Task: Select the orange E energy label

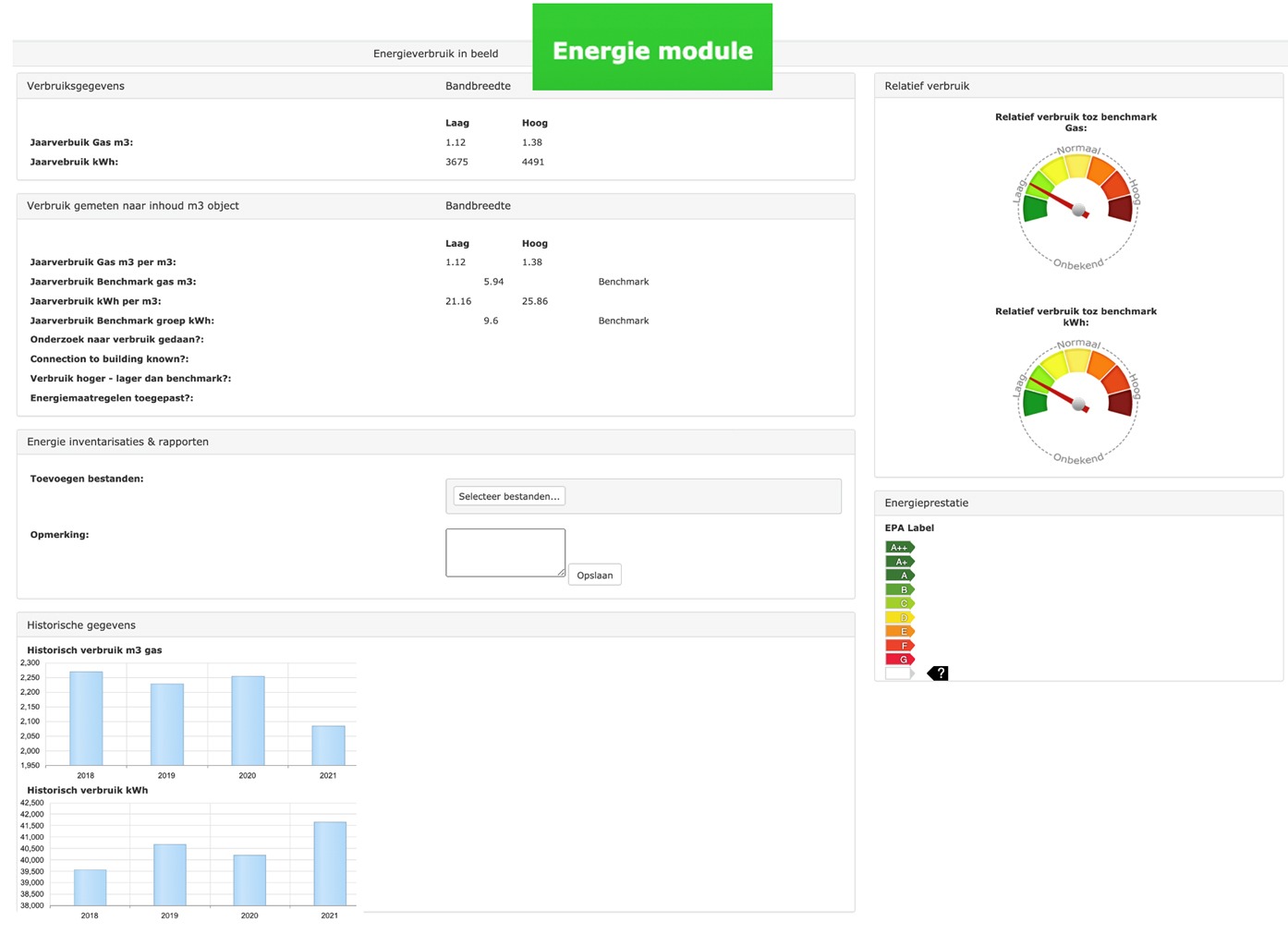Action: click(899, 632)
